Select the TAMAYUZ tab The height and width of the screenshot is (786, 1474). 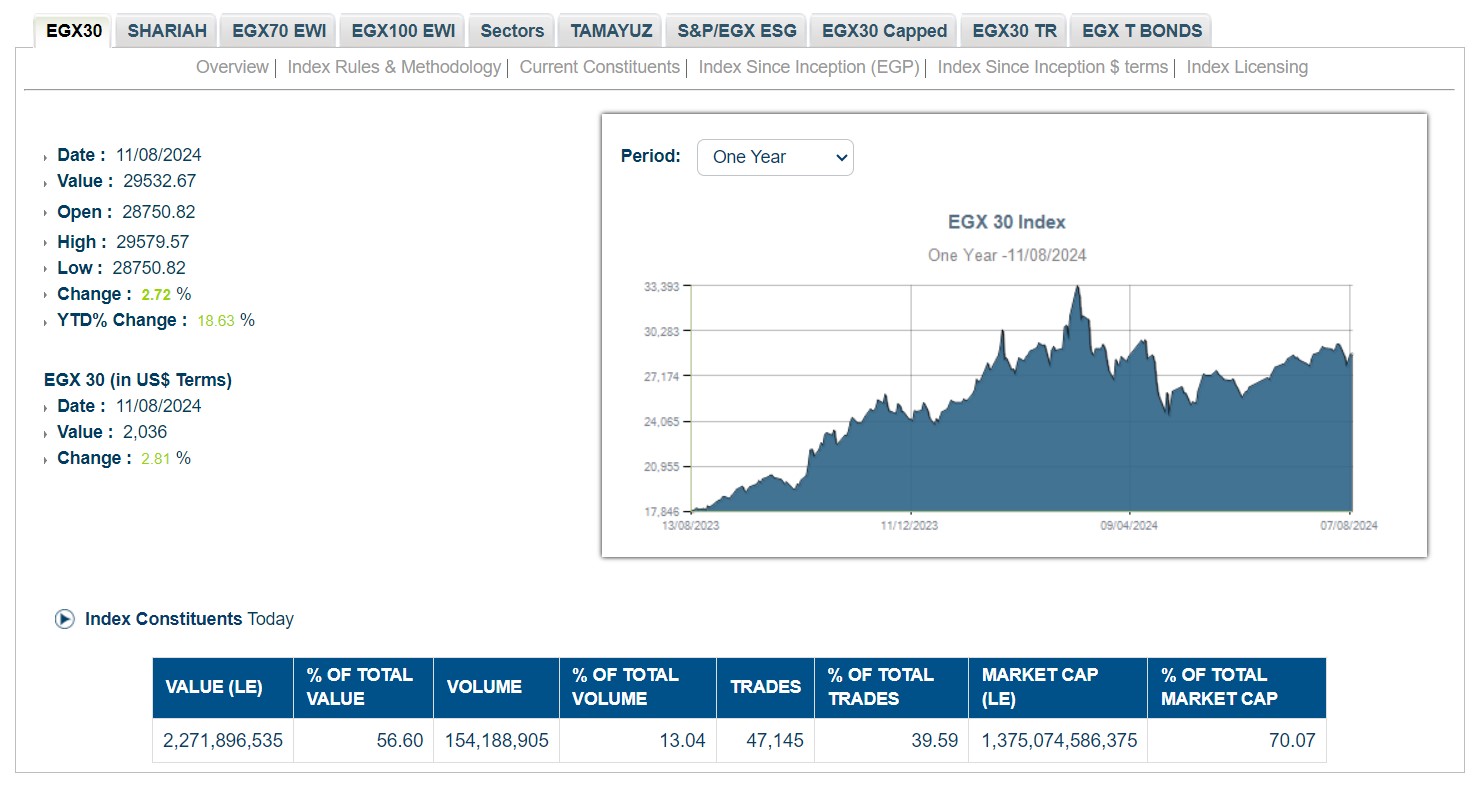pyautogui.click(x=611, y=31)
